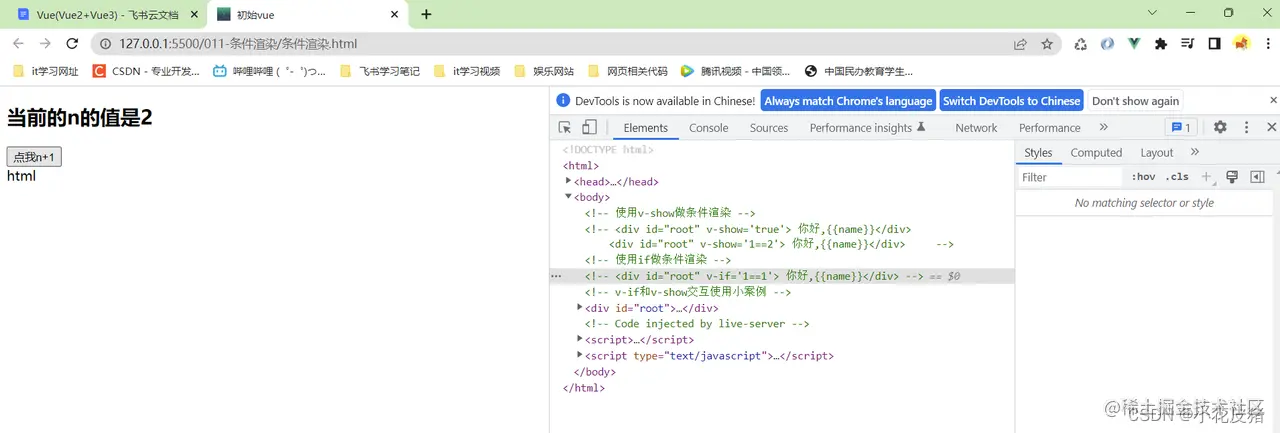Click the share page icon in address bar
The height and width of the screenshot is (433, 1280).
coord(1020,44)
